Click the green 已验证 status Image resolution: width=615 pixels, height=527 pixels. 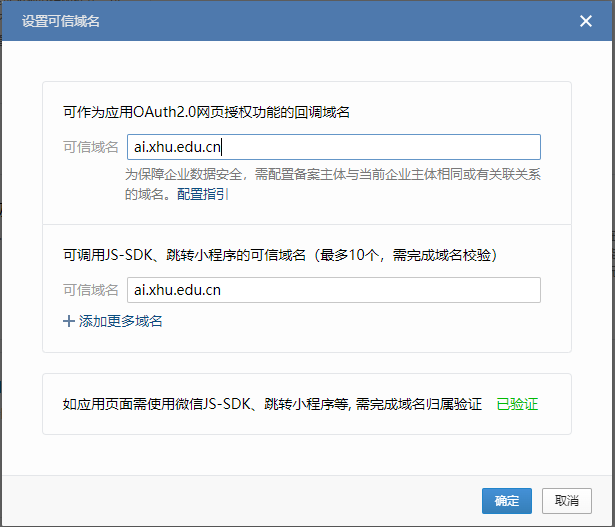(517, 404)
